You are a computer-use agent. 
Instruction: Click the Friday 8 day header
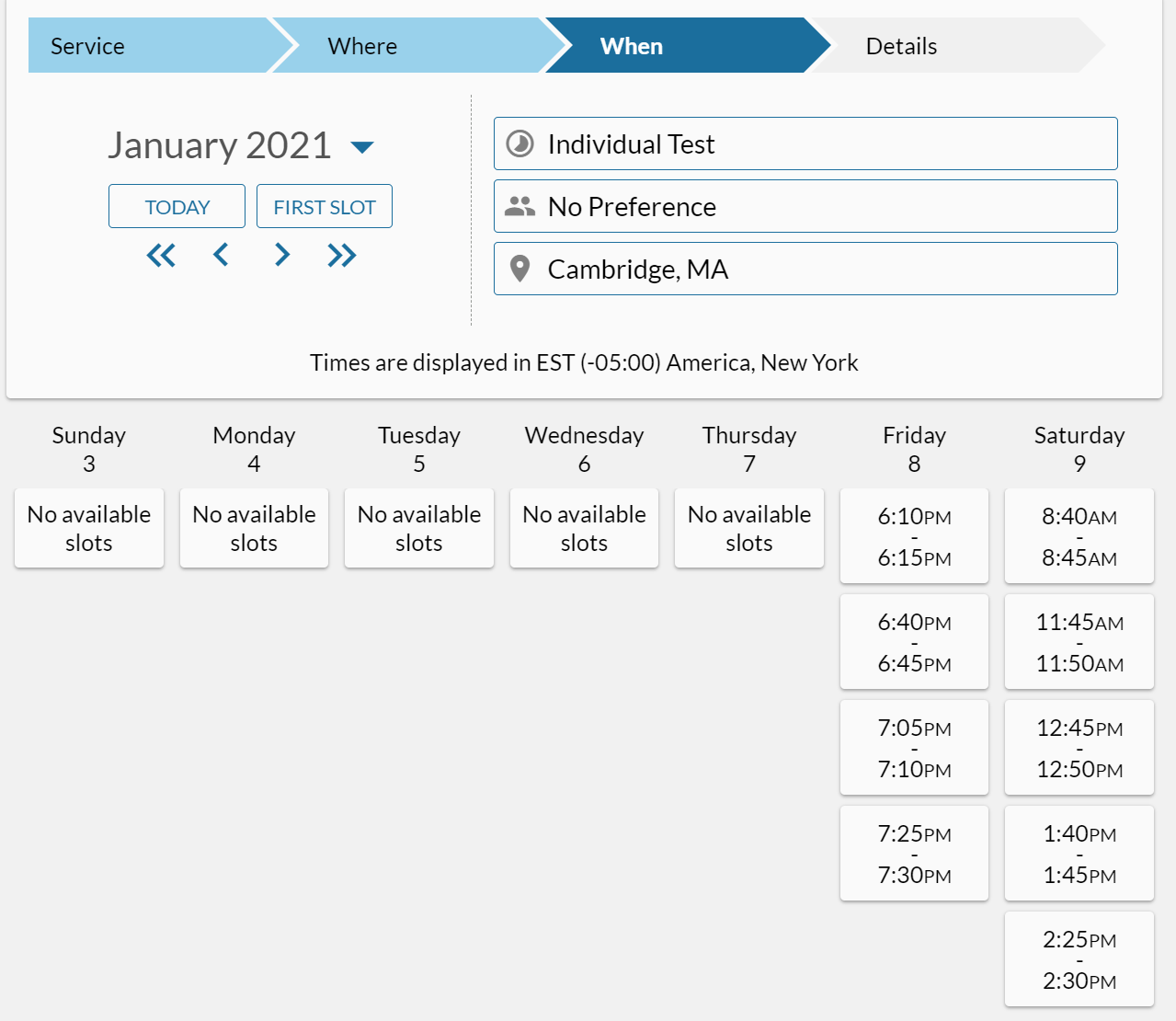click(x=914, y=449)
